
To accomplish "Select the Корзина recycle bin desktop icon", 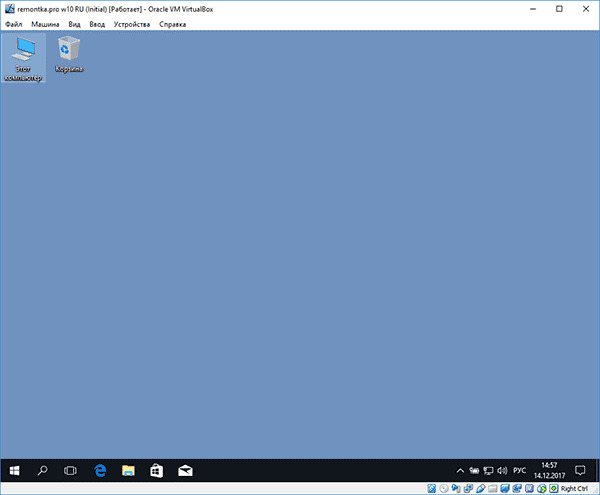I will click(x=69, y=54).
